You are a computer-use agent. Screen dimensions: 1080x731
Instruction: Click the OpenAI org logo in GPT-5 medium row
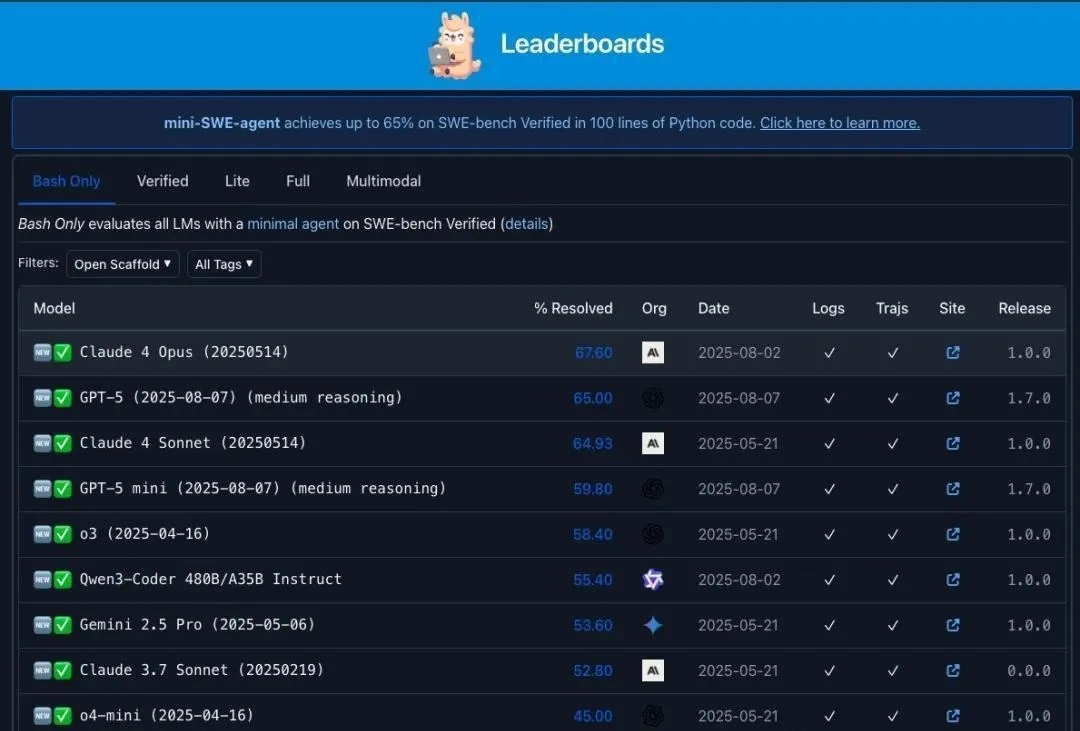[653, 398]
